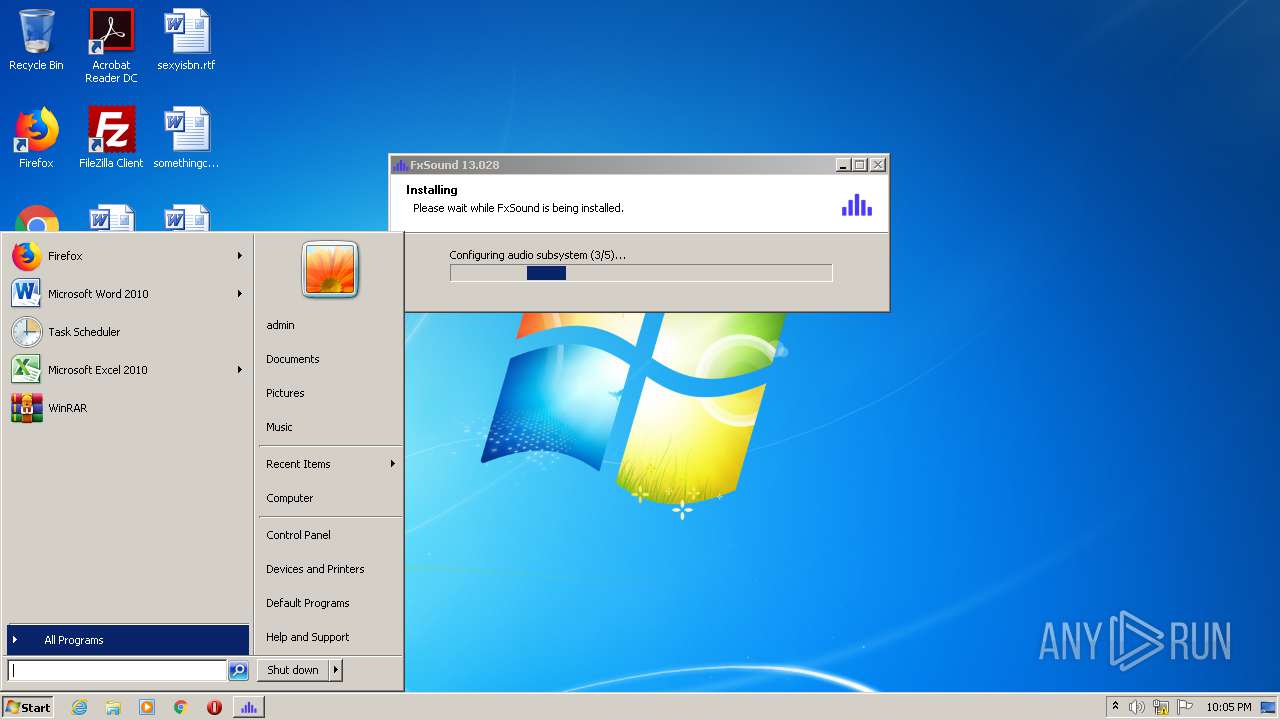Image resolution: width=1280 pixels, height=720 pixels.
Task: Click the Windows Media Player taskbar icon
Action: coord(147,707)
